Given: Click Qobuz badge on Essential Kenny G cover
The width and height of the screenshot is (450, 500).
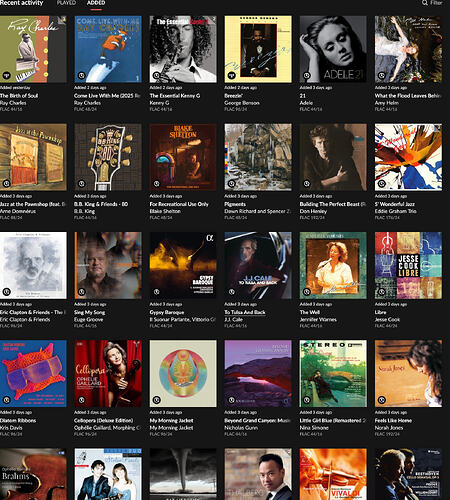Looking at the screenshot, I should point(157,75).
